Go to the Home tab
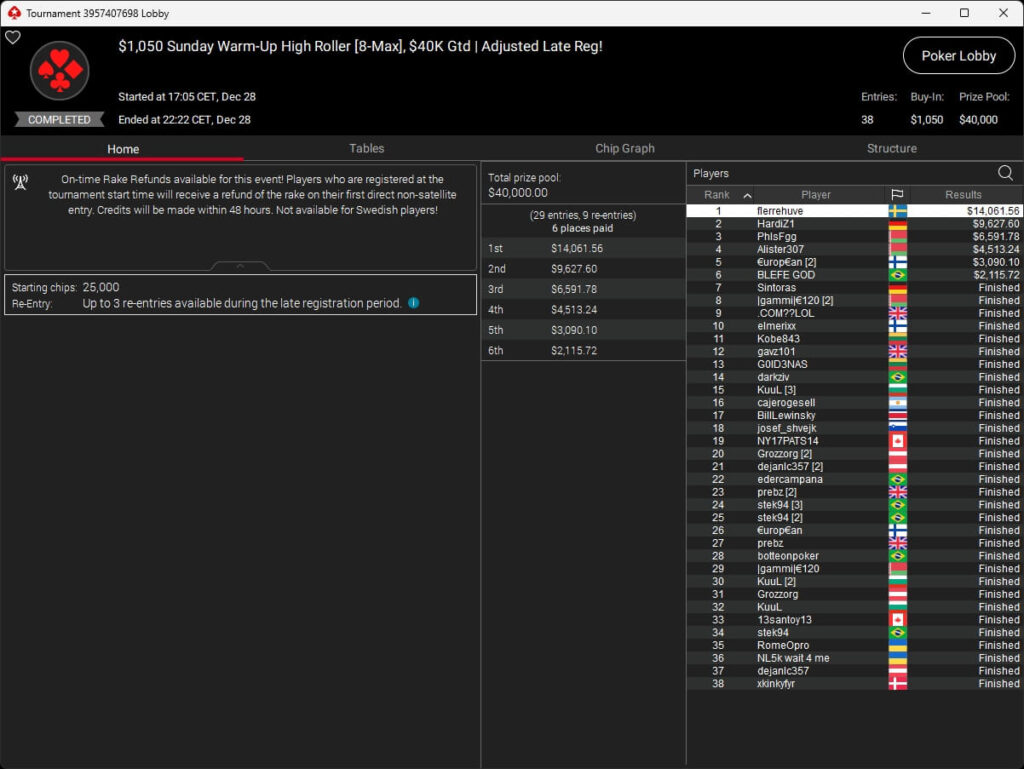 coord(123,149)
